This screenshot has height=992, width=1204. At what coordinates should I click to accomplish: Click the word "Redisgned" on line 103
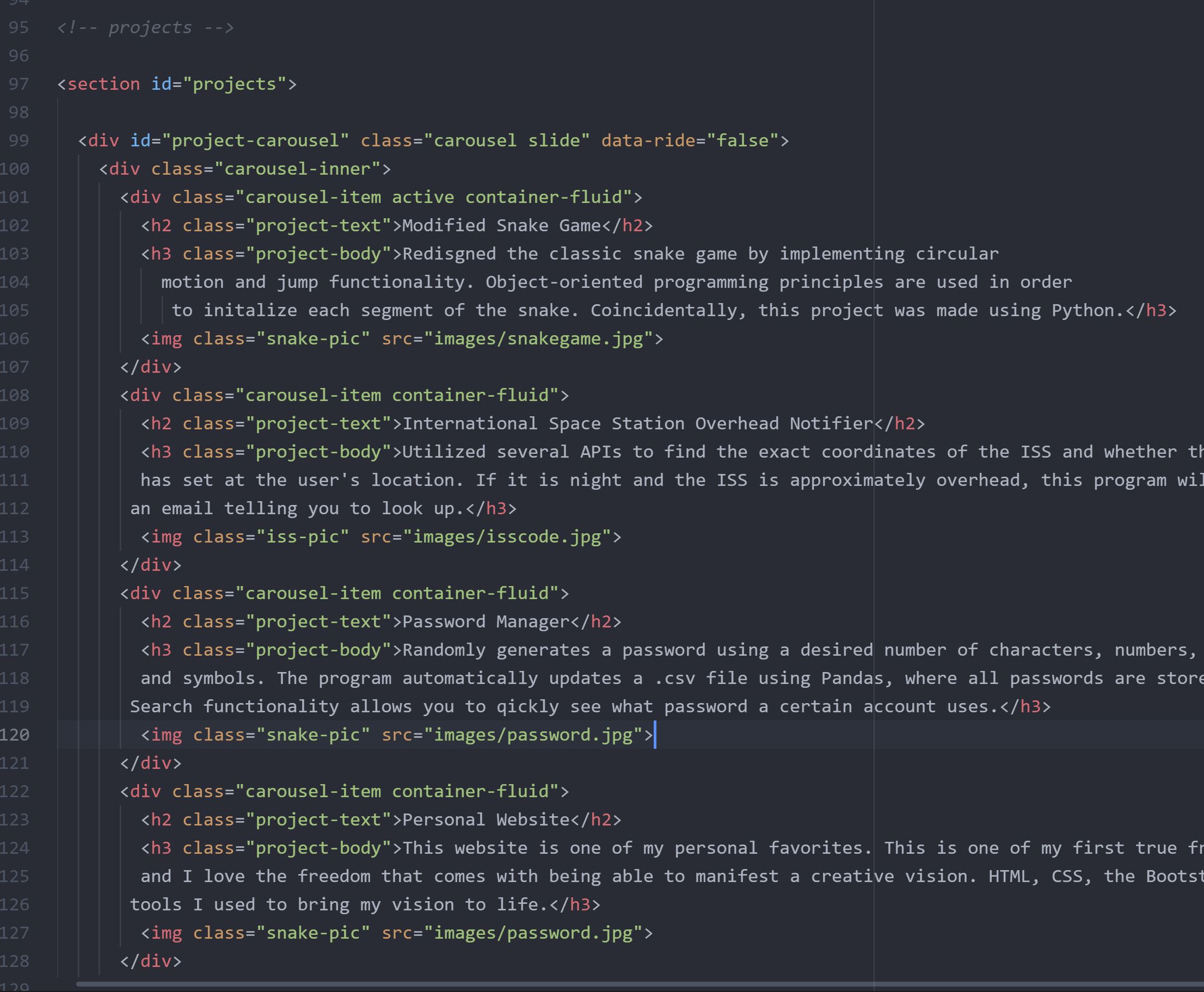coord(449,254)
